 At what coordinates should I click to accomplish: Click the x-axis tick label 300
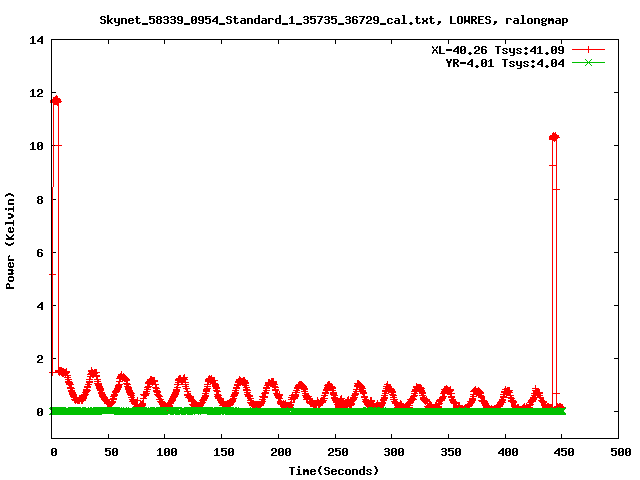coord(393,452)
